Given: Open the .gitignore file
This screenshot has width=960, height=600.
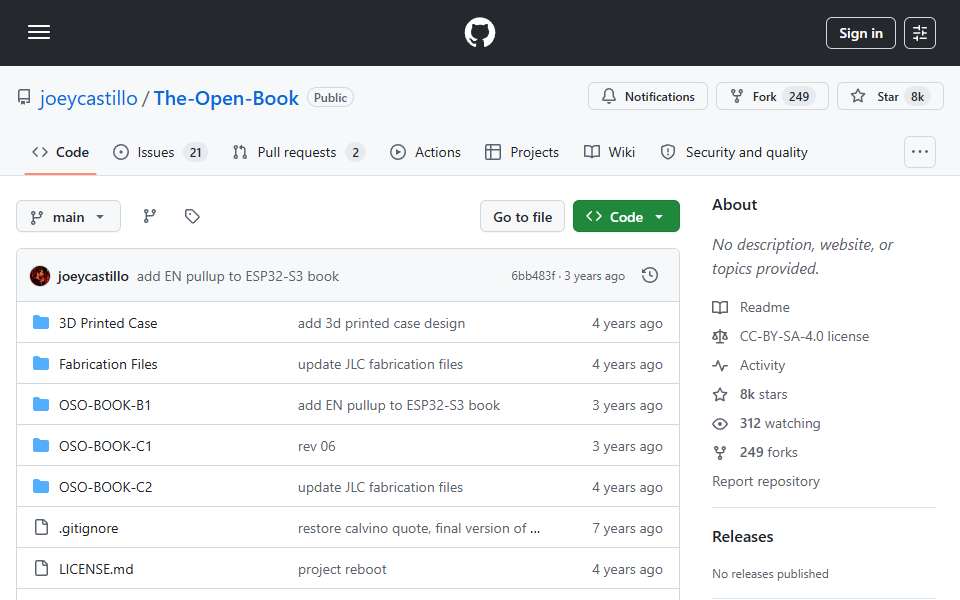Looking at the screenshot, I should [x=89, y=528].
